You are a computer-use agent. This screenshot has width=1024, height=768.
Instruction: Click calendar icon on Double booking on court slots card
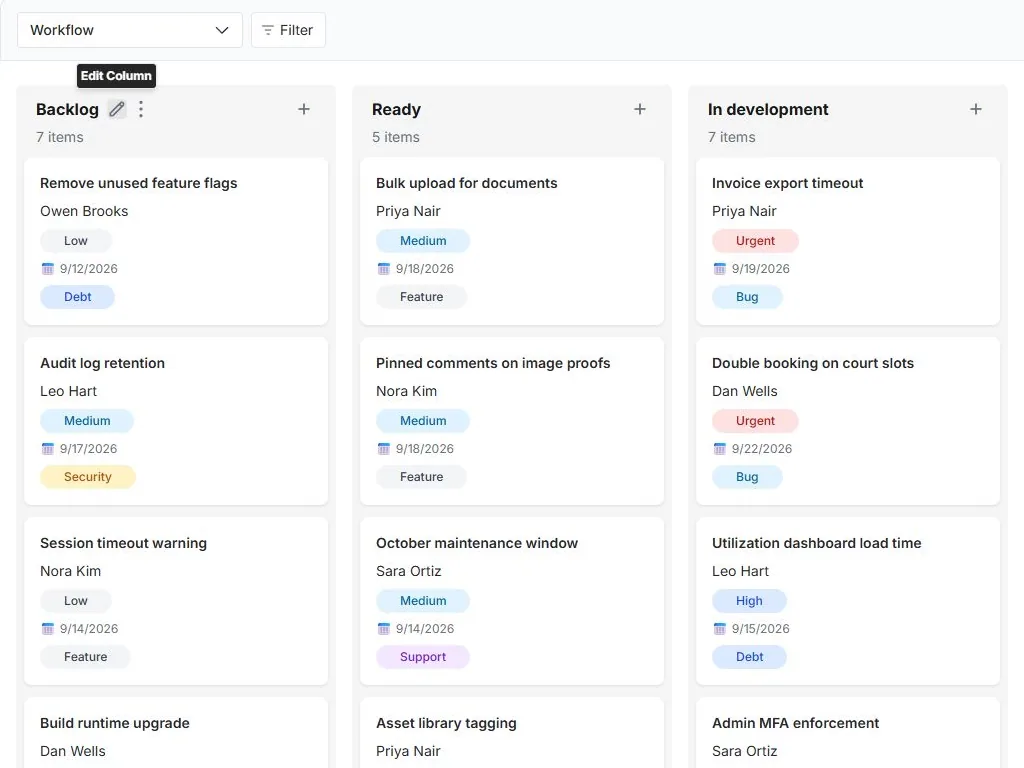(720, 449)
